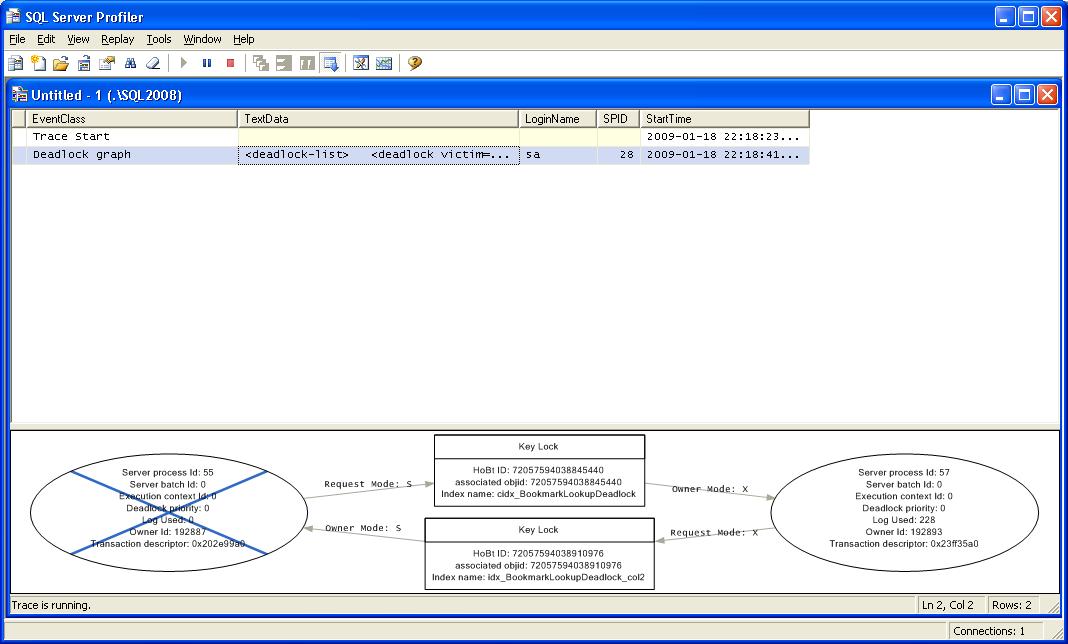Toggle the Auto Scroll Window icon

[331, 63]
